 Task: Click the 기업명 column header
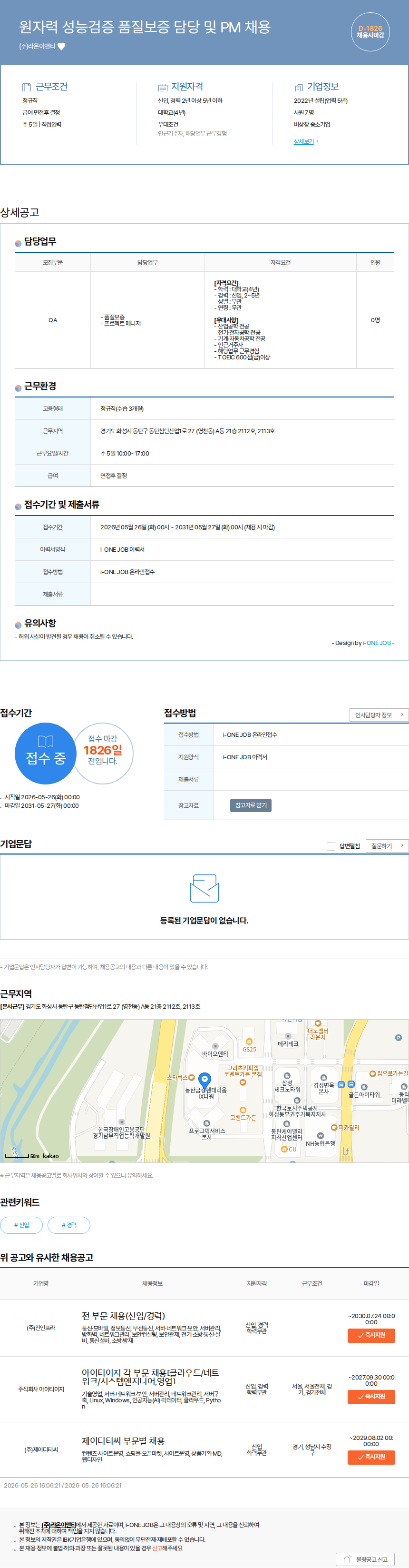tap(41, 1283)
